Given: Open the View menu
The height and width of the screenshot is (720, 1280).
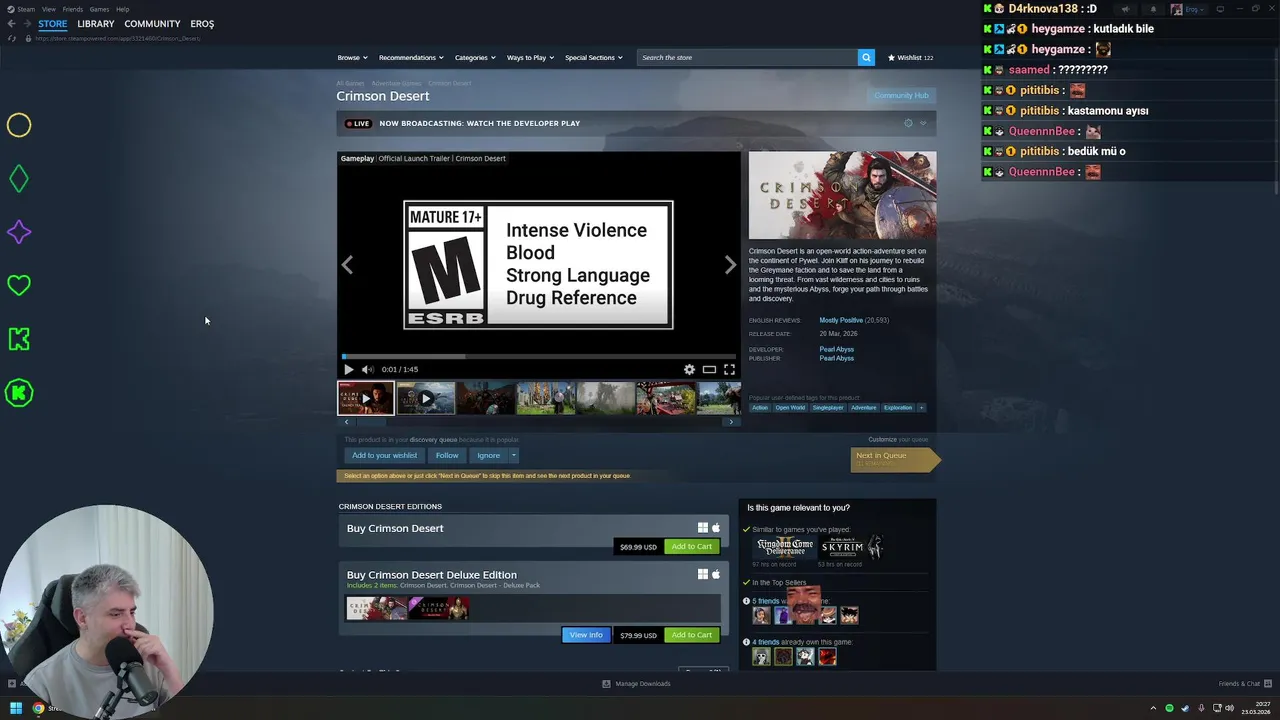Looking at the screenshot, I should pos(49,9).
